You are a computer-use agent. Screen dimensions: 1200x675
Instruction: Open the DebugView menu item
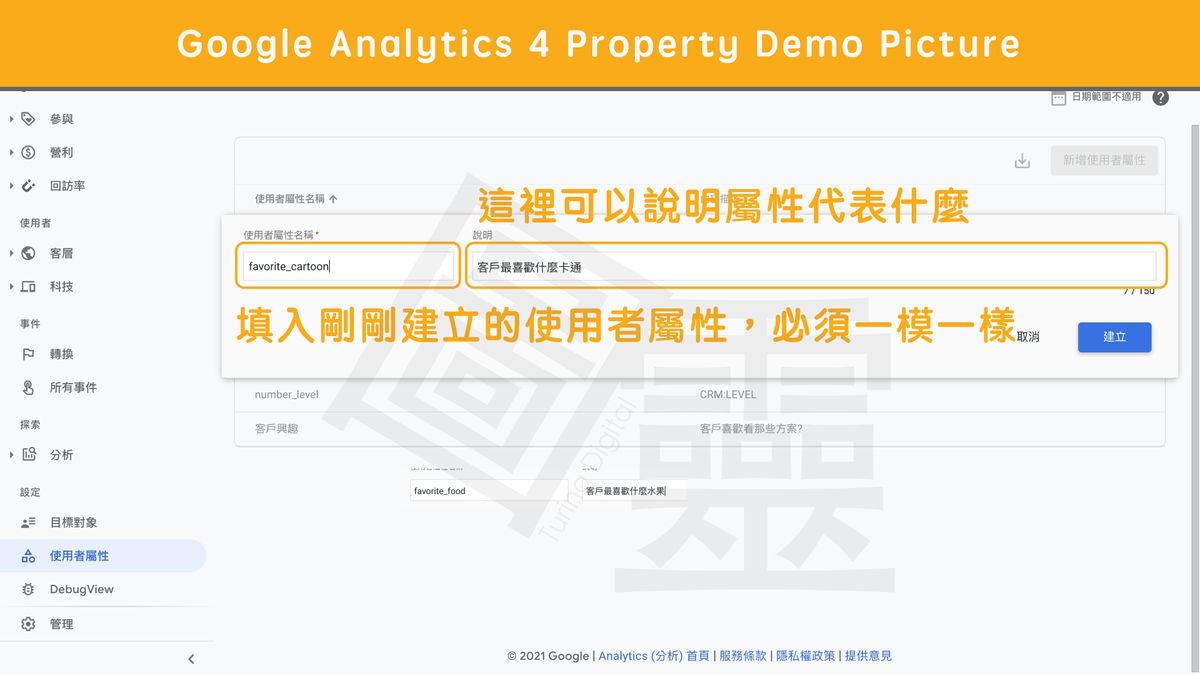82,589
